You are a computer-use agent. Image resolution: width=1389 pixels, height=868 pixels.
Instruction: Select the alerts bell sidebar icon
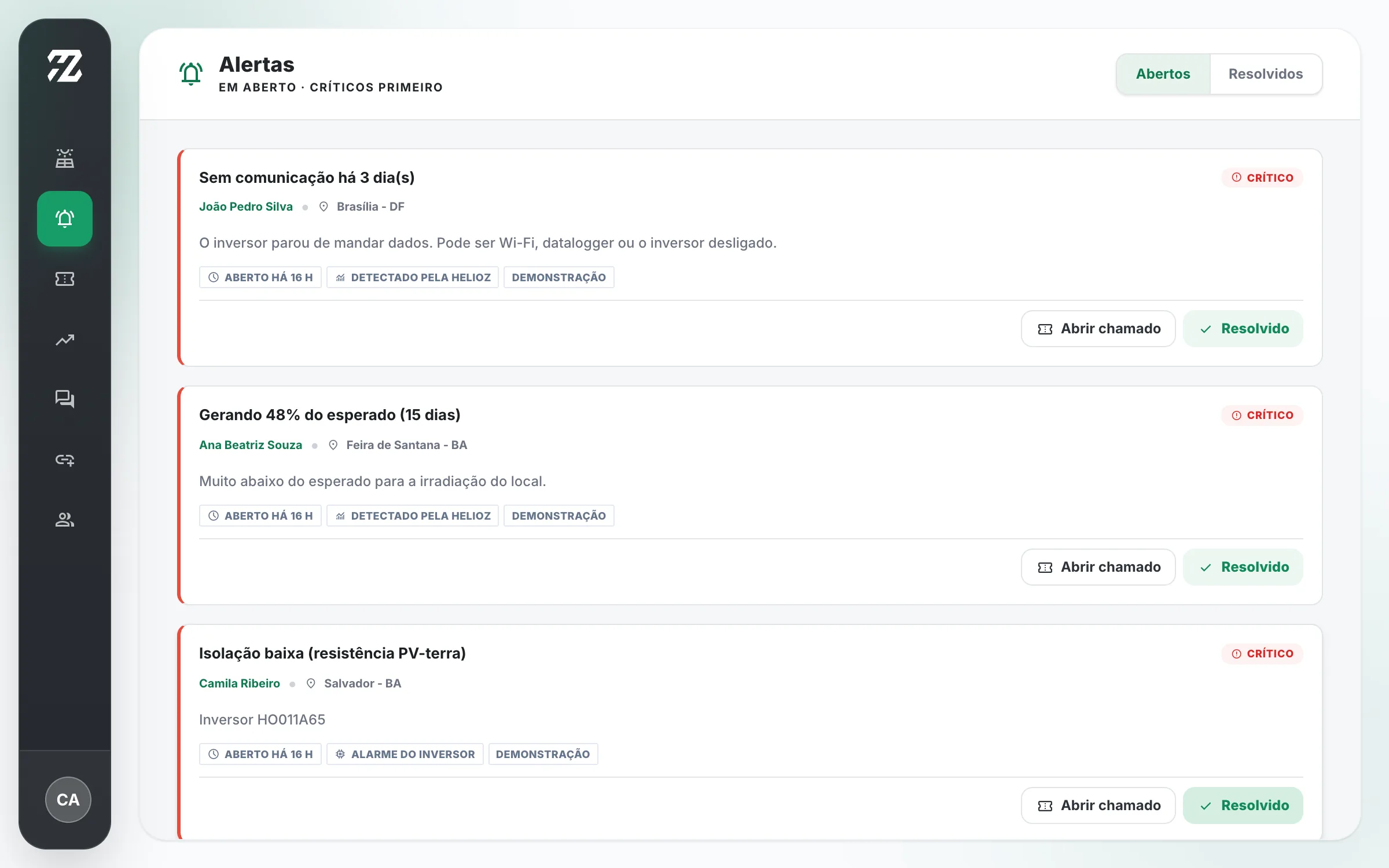tap(65, 219)
